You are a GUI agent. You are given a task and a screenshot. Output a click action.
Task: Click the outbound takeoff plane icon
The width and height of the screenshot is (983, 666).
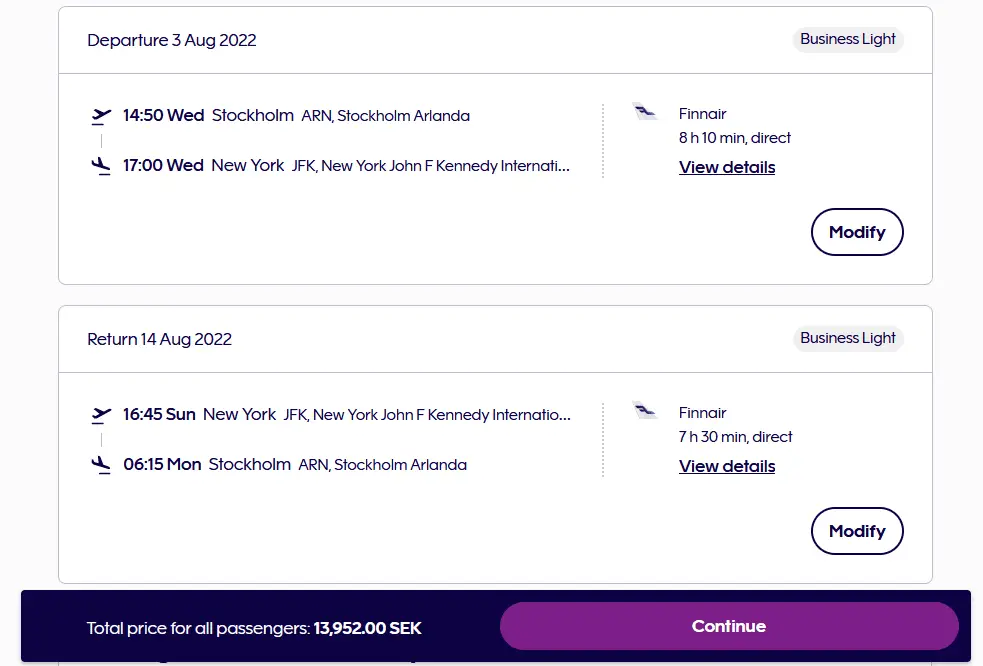point(101,116)
